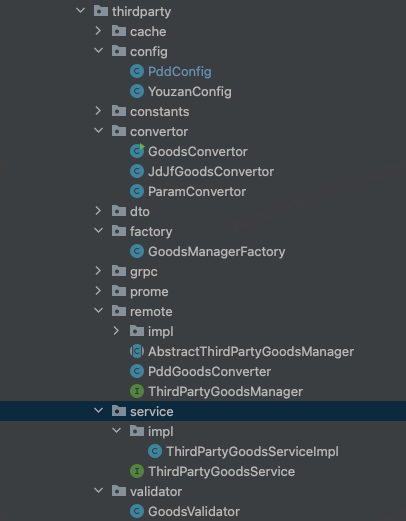Click the ThirdPartyGoodsManager interface icon
This screenshot has width=406, height=521.
[x=137, y=391]
